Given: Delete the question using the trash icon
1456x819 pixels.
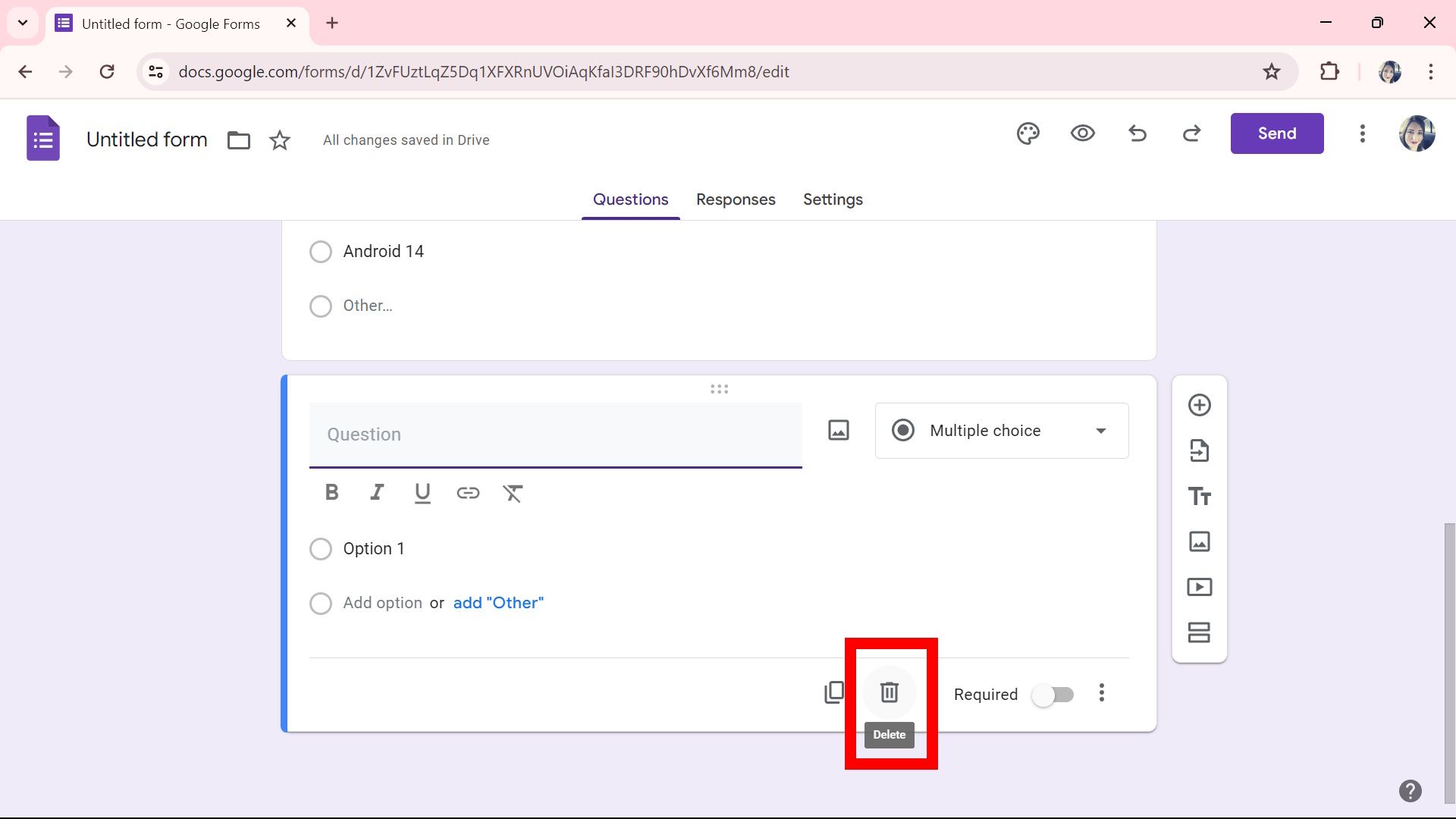Looking at the screenshot, I should [889, 692].
